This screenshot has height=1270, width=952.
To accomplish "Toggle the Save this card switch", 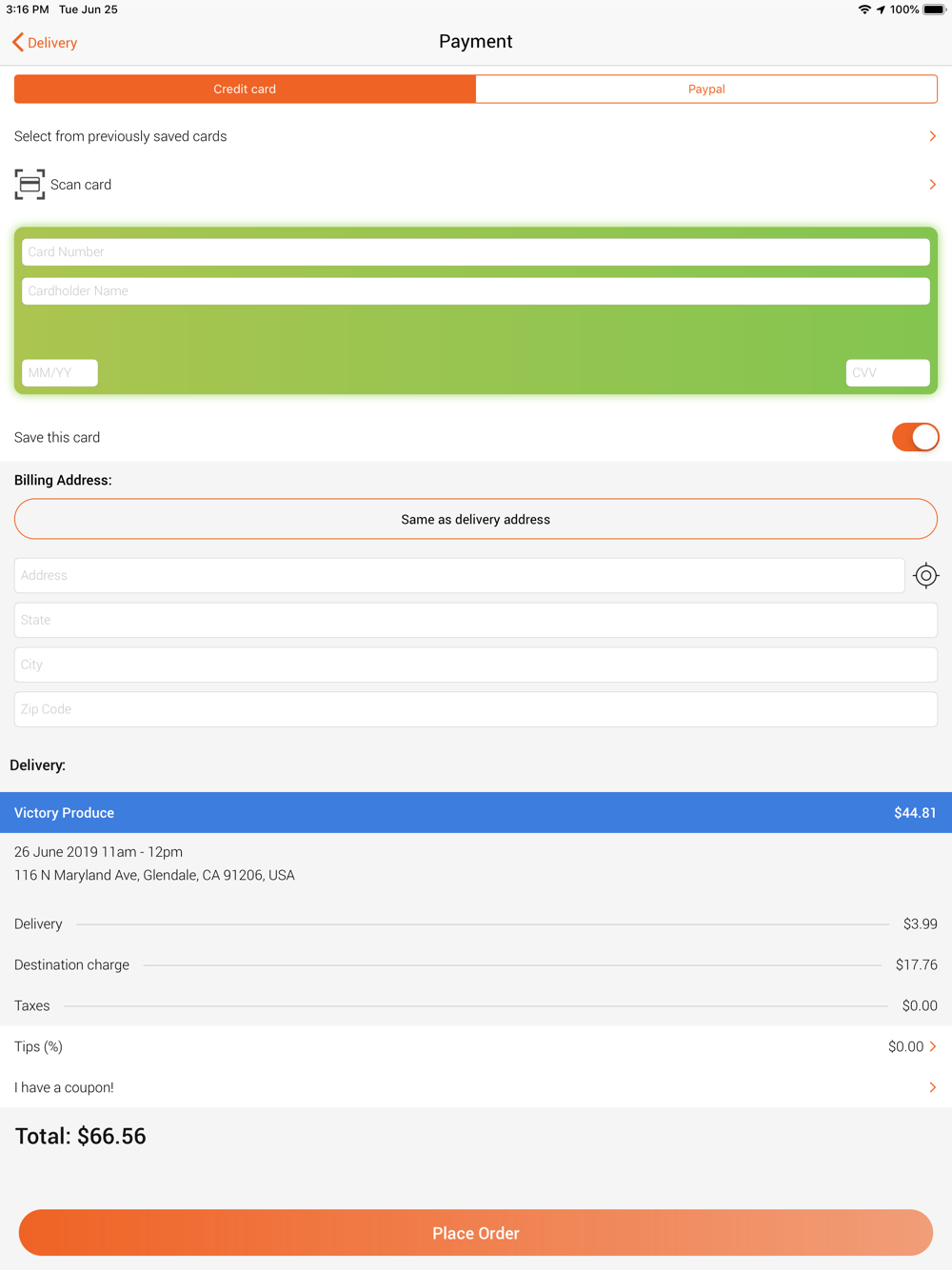I will coord(915,437).
